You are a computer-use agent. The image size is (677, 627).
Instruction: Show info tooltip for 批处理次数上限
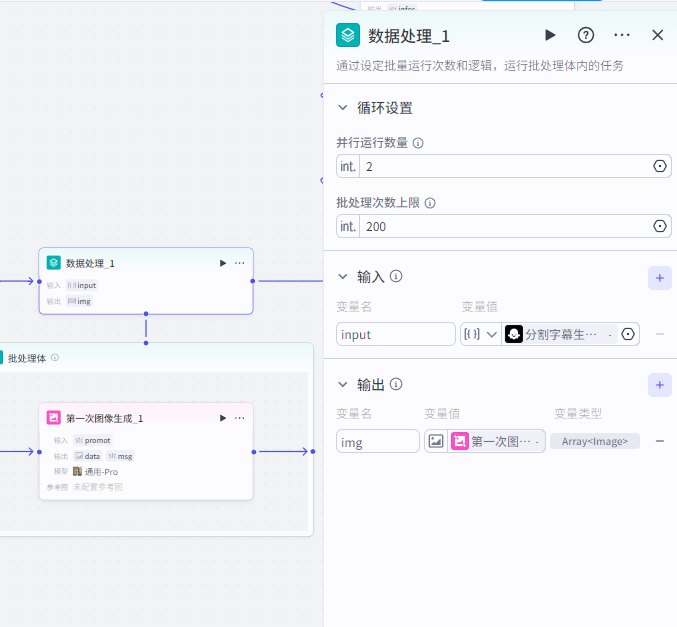430,203
